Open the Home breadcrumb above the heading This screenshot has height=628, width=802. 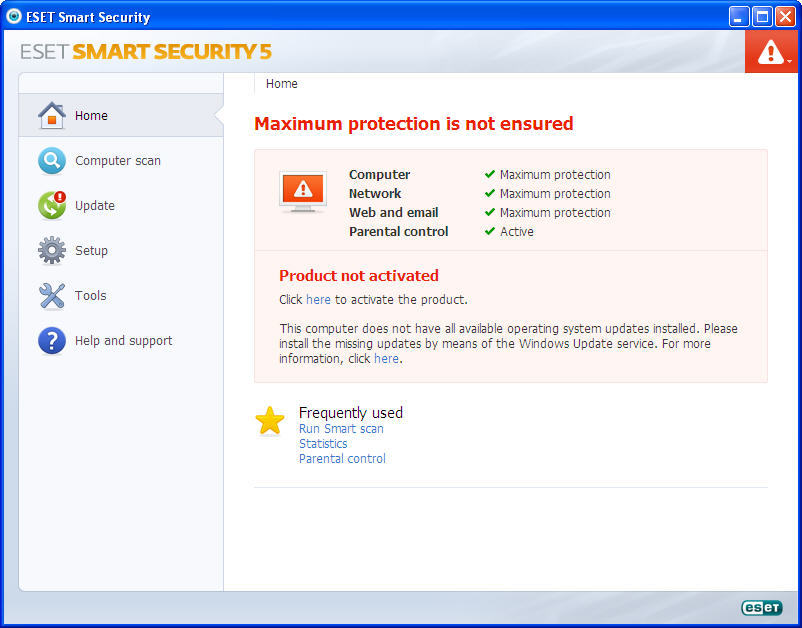(x=281, y=84)
